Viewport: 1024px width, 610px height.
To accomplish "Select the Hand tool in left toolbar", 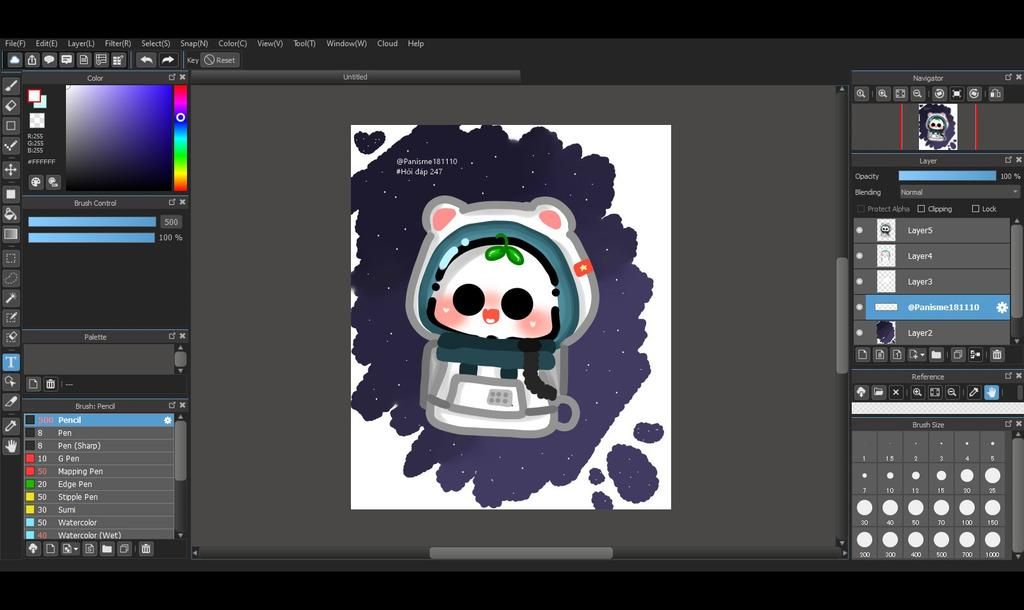I will point(11,446).
